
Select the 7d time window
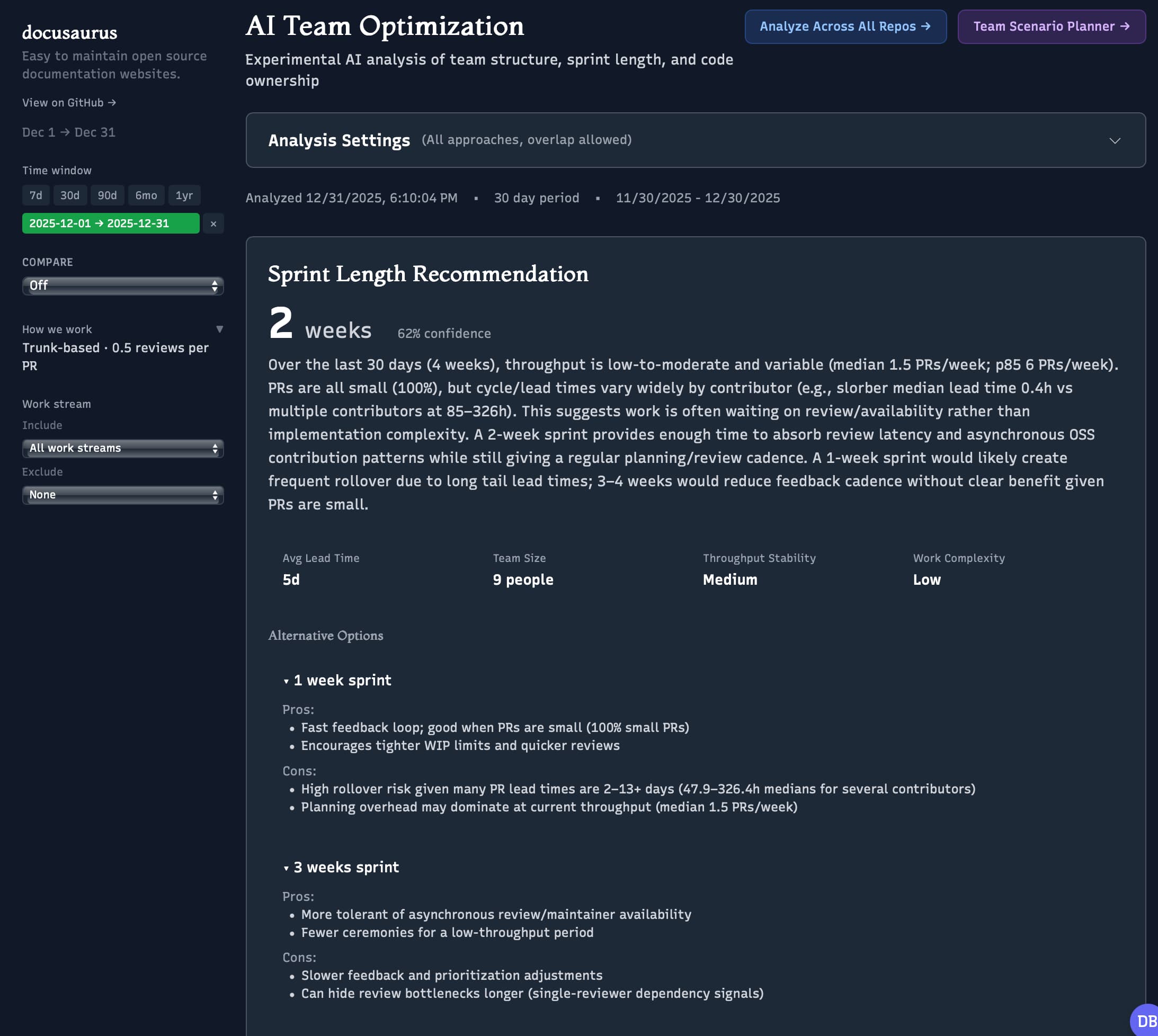coord(36,195)
